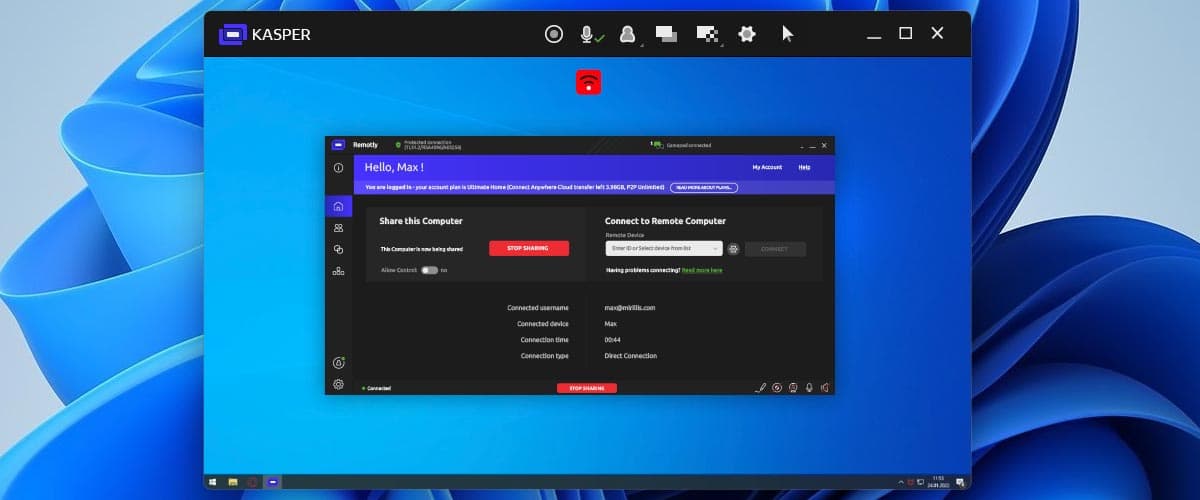The image size is (1200, 500).
Task: Start recording with the KASPER record icon
Action: (554, 34)
